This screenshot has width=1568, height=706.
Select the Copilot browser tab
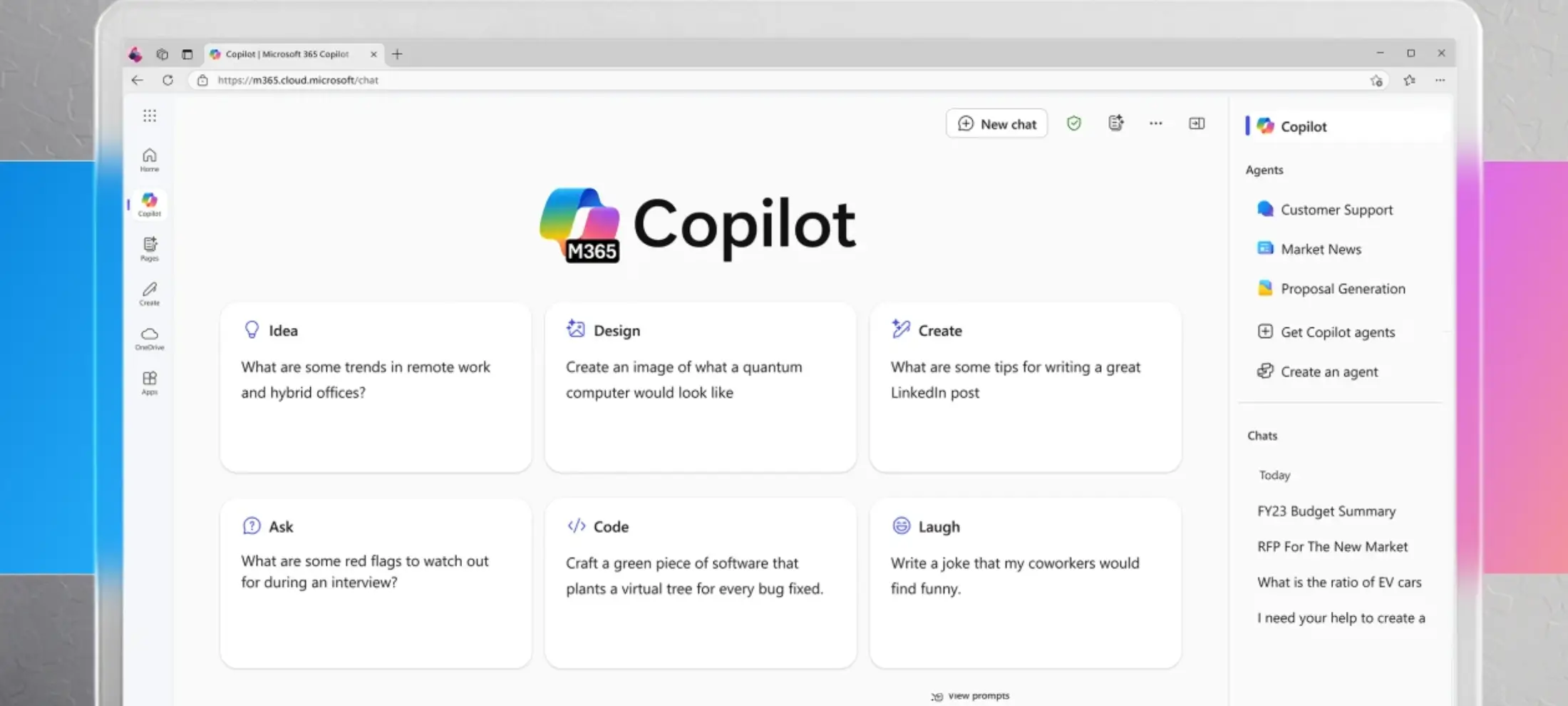pyautogui.click(x=289, y=54)
